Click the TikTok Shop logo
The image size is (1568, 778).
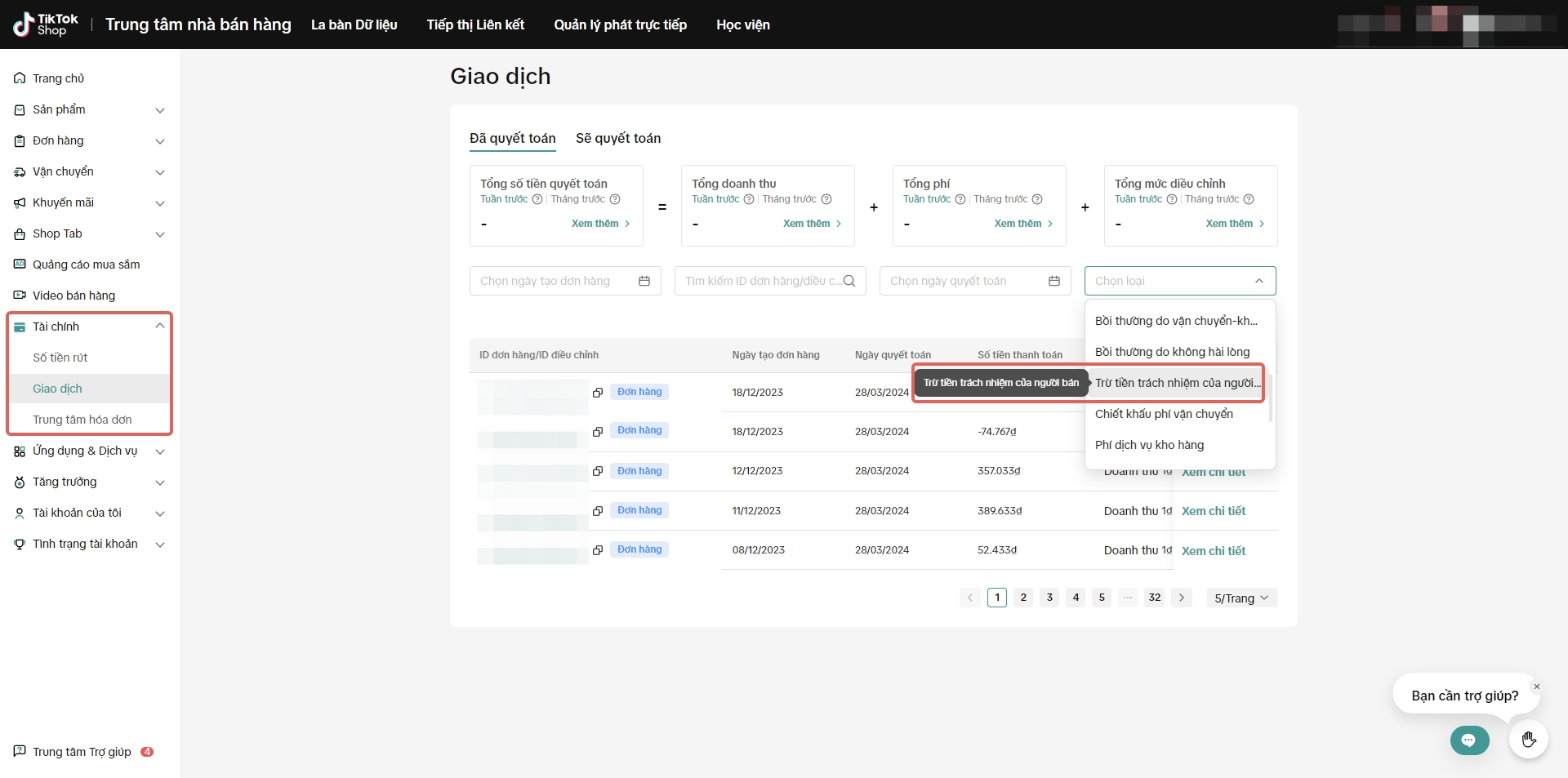(x=46, y=24)
